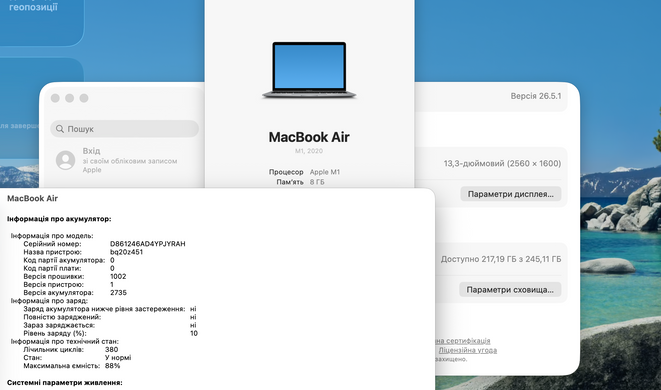
Task: Click the Пам'ять 8 ГБ value
Action: pyautogui.click(x=317, y=182)
